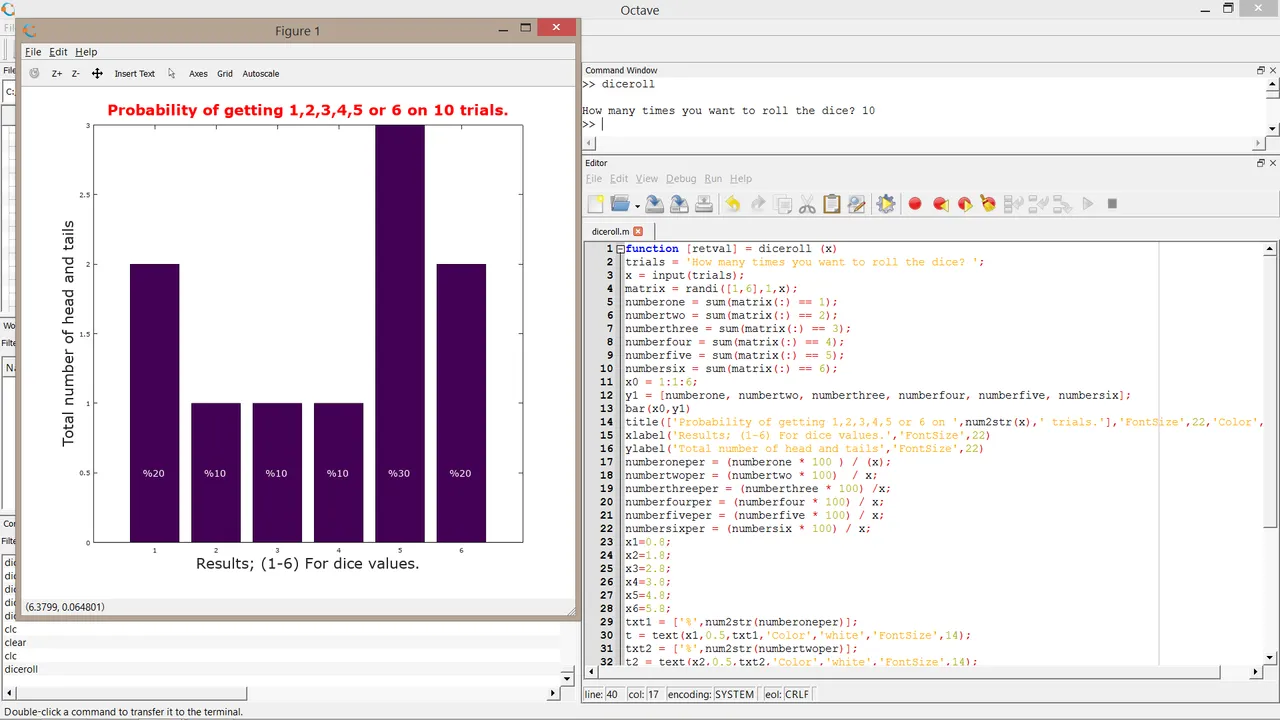The width and height of the screenshot is (1280, 720).
Task: Click the rotate icon in Figure 1 toolbar
Action: click(x=34, y=73)
